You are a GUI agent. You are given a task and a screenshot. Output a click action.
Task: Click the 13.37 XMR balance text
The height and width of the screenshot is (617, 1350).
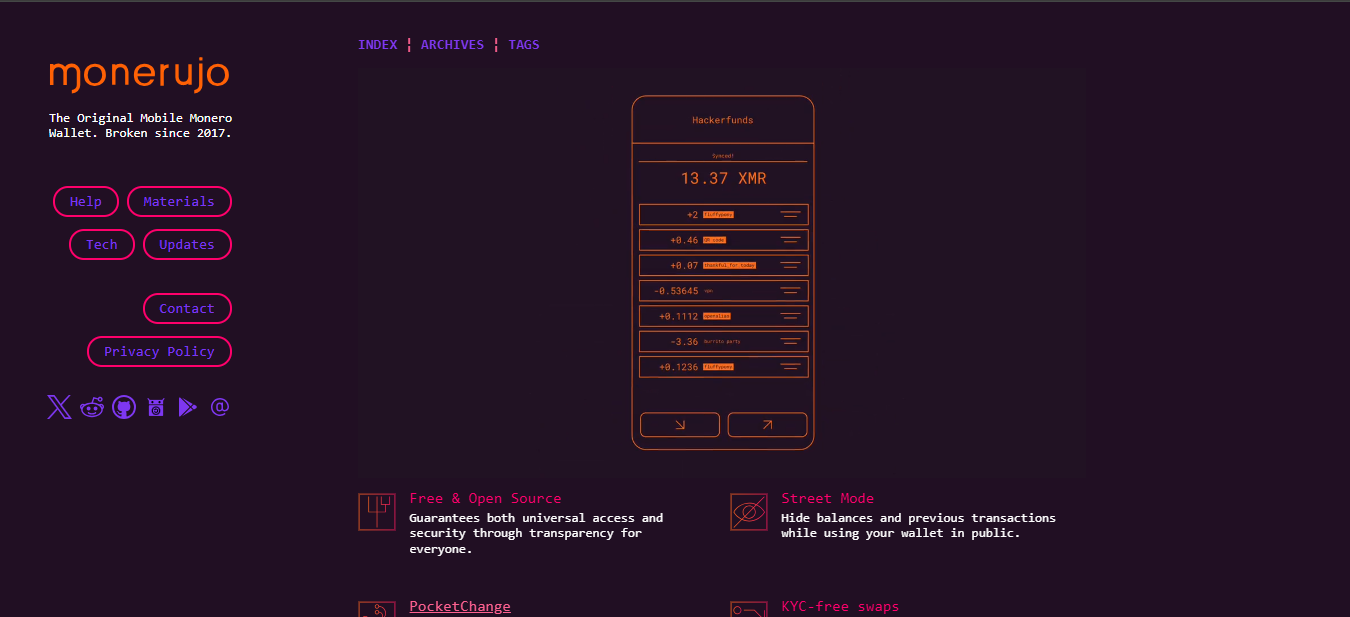(x=723, y=178)
